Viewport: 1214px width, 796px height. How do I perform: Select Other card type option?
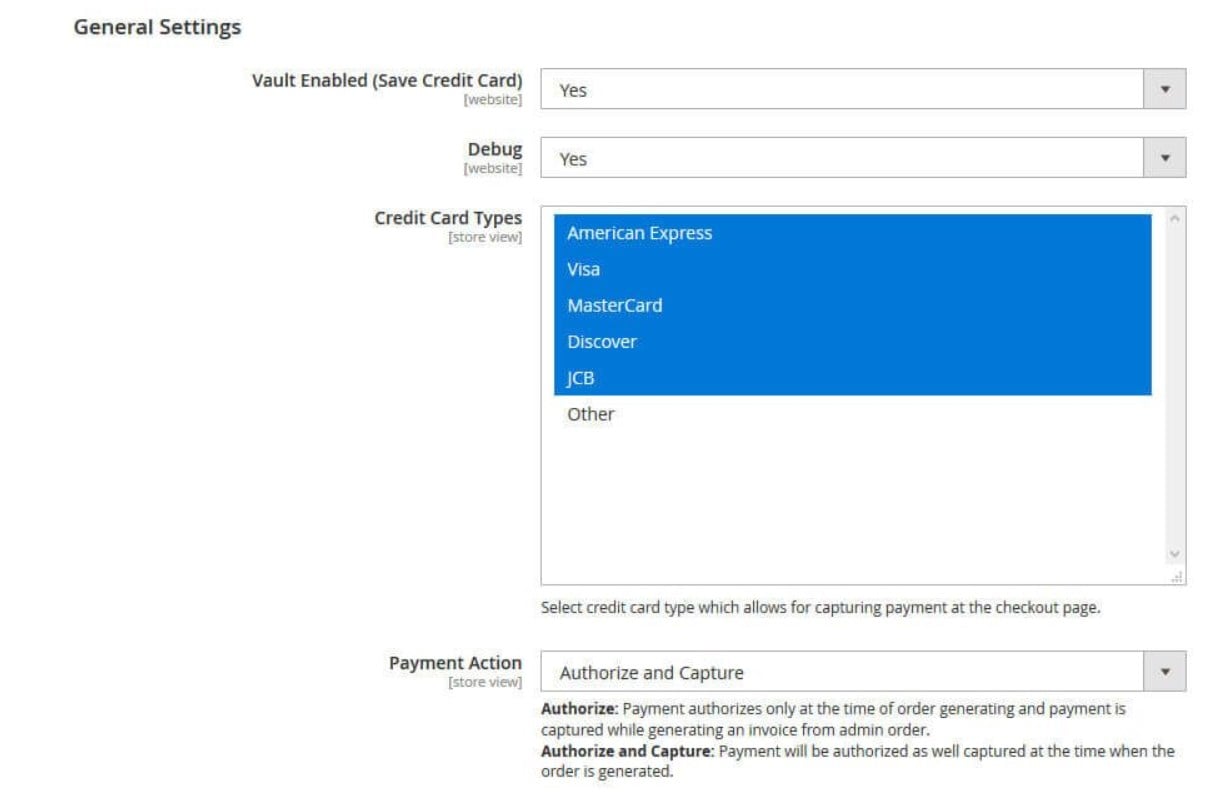(x=852, y=414)
